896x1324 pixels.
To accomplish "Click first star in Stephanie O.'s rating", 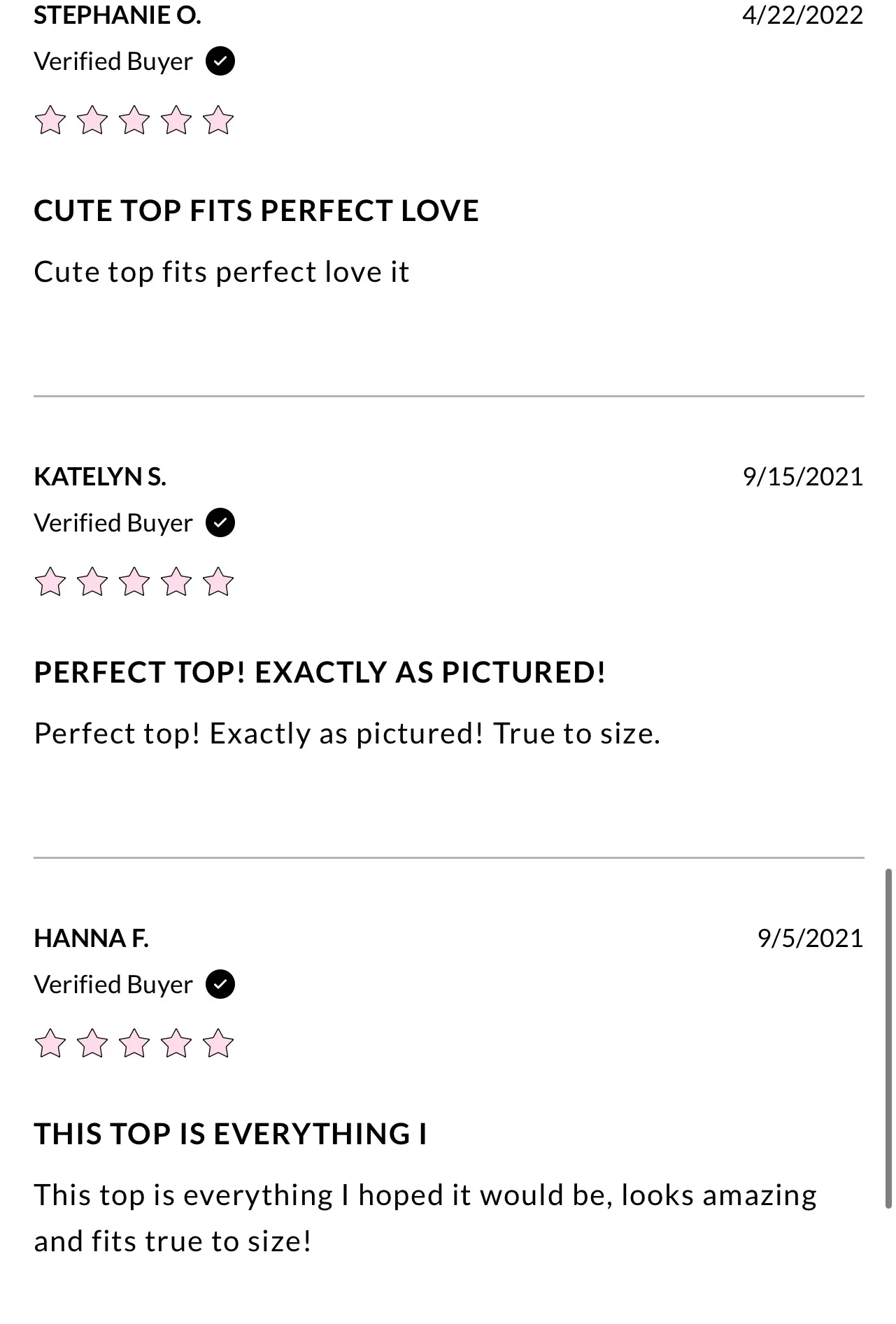I will [x=50, y=120].
